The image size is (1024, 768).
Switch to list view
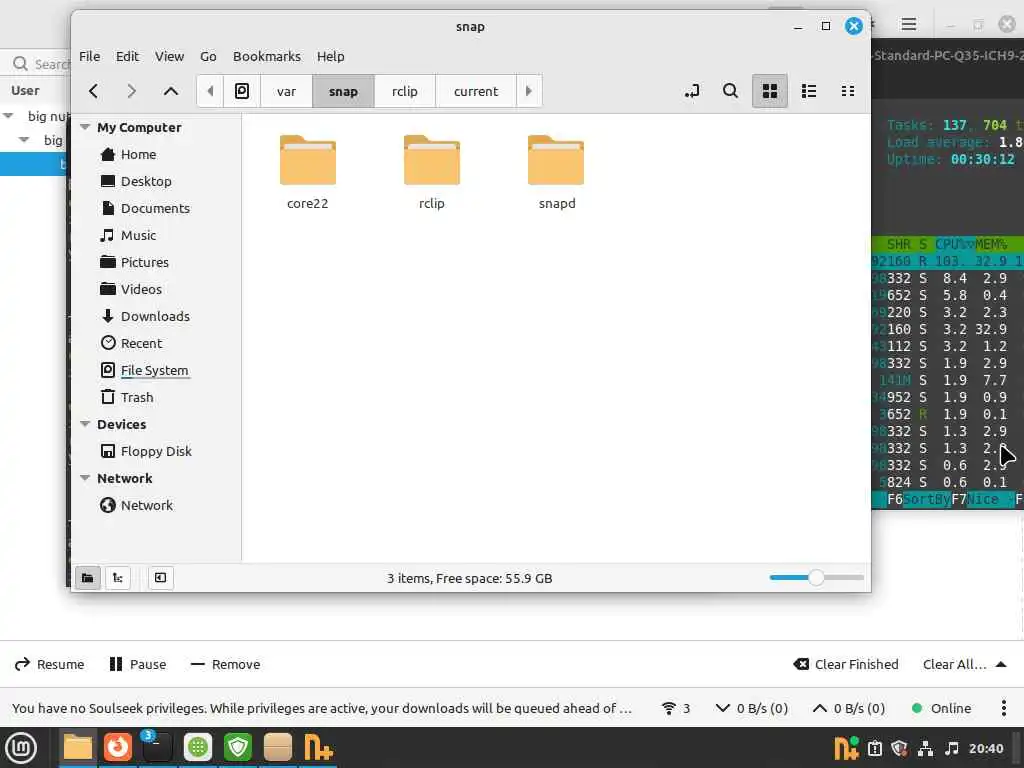pos(808,91)
